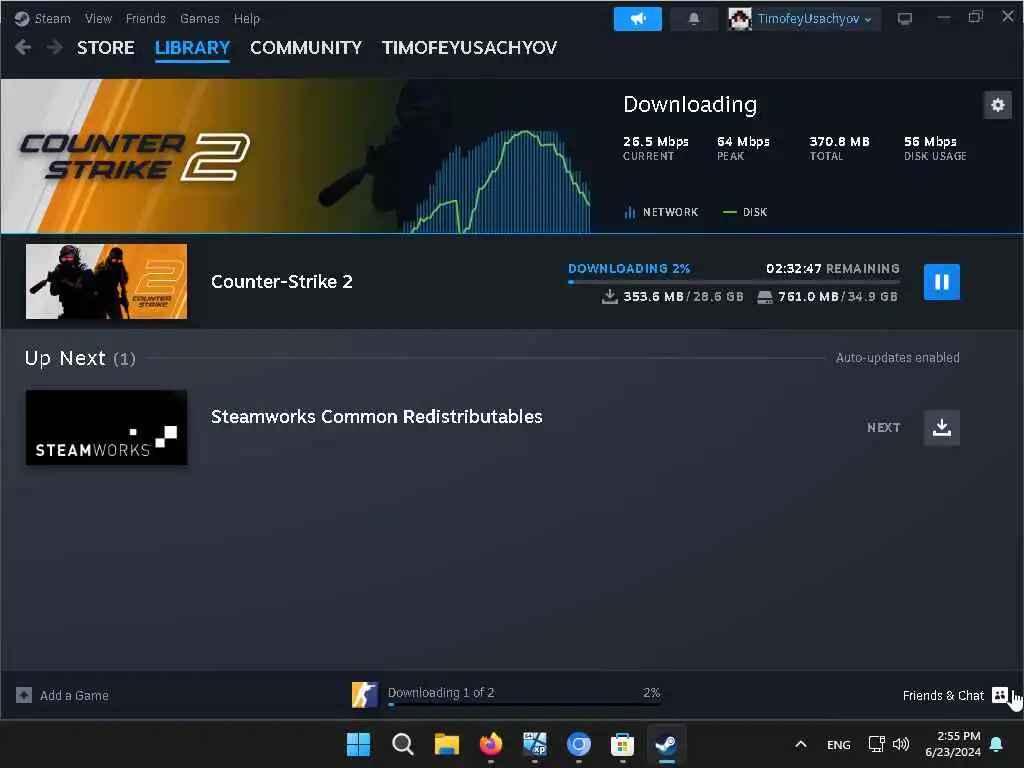Open download settings gear icon
1024x768 pixels.
point(997,104)
